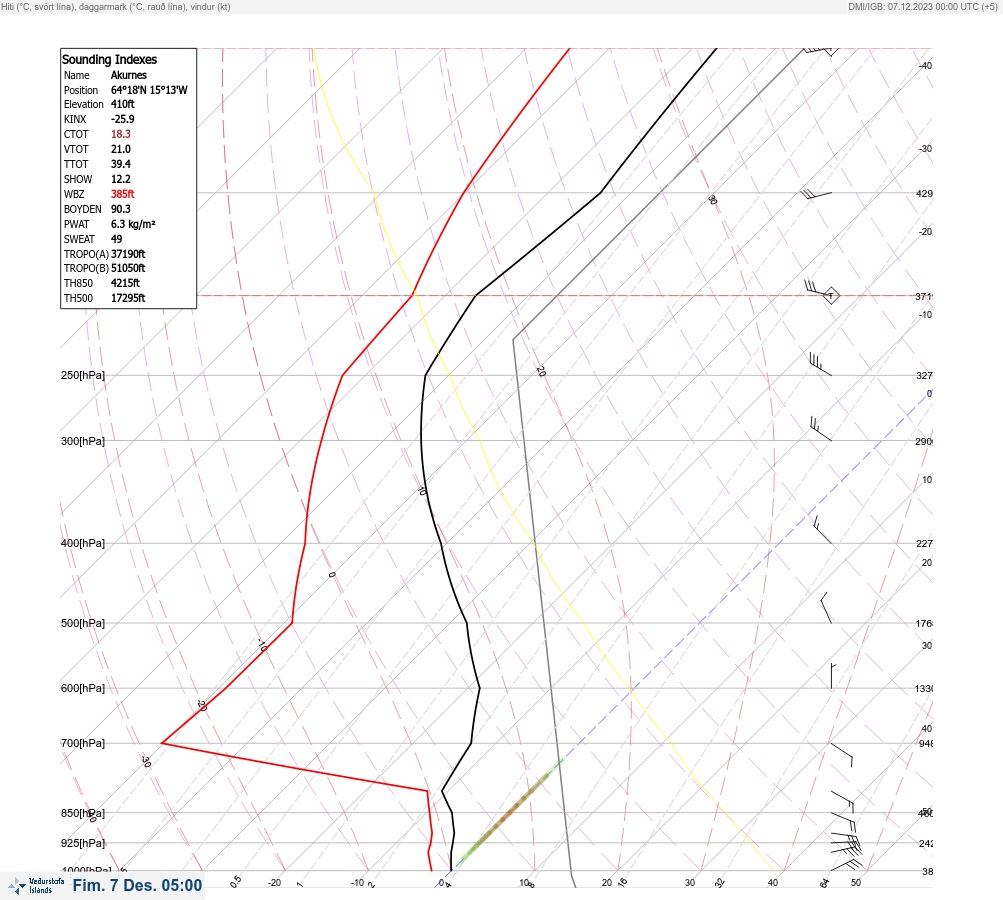
Task: Click the wind barb at the 300 hPa level
Action: tap(821, 429)
